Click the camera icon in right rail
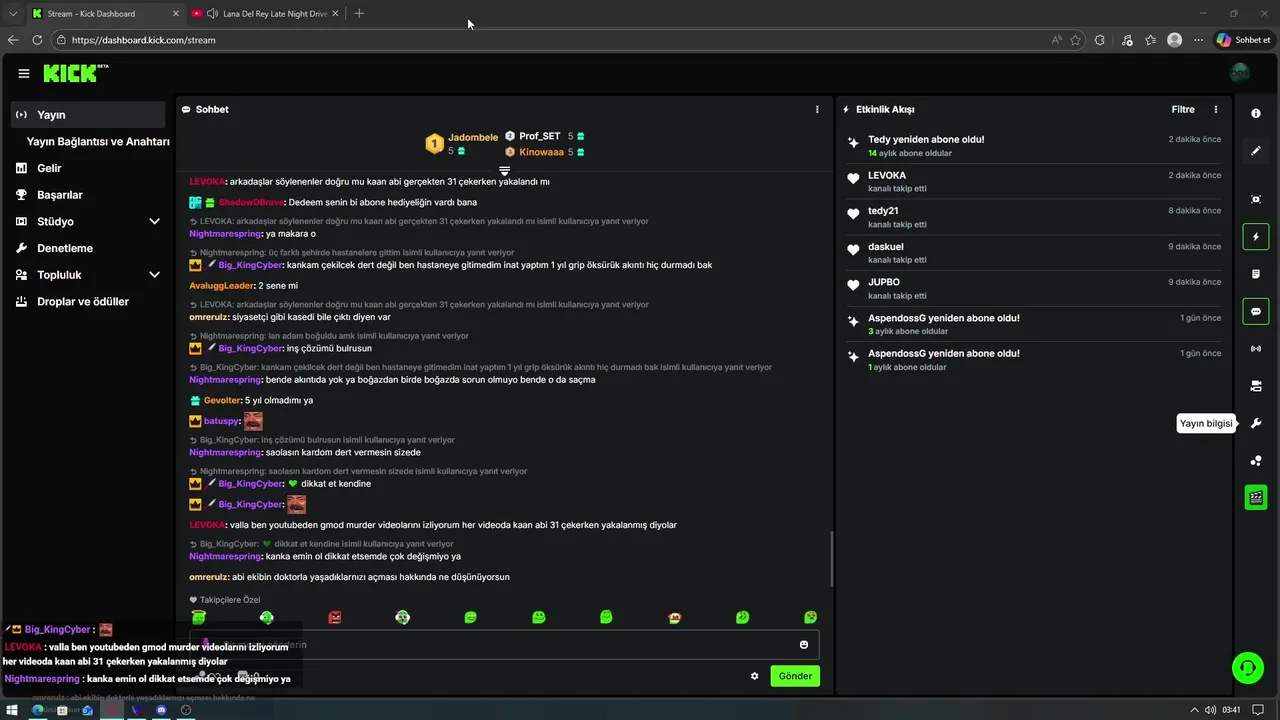 click(x=1256, y=386)
